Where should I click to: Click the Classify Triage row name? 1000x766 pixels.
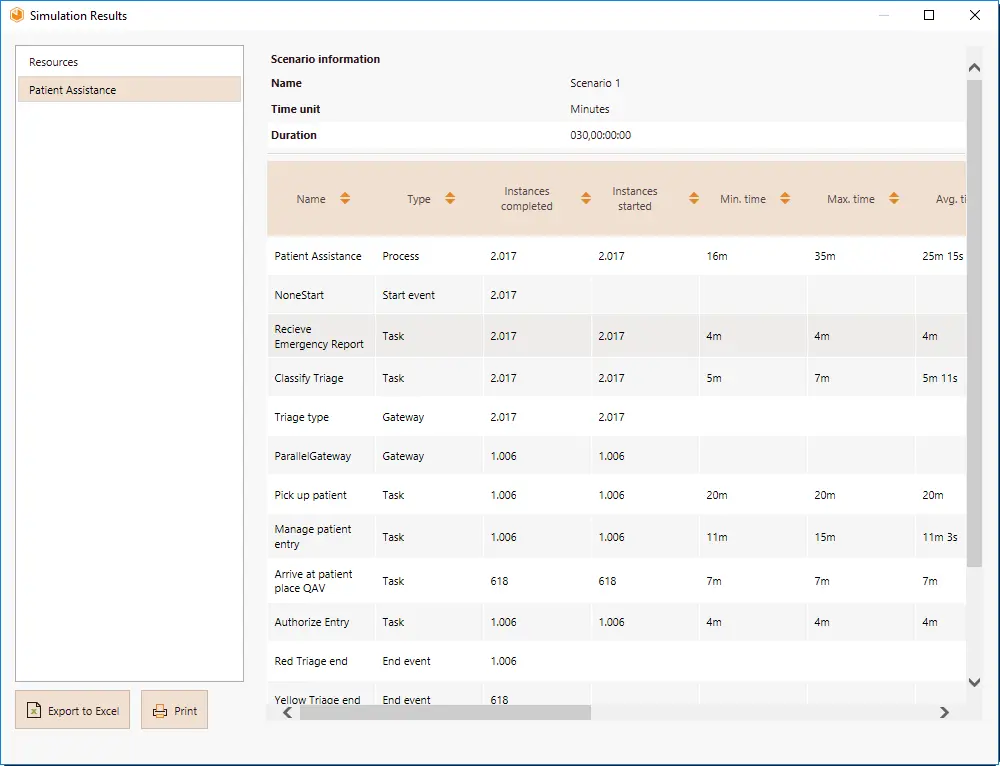click(309, 378)
